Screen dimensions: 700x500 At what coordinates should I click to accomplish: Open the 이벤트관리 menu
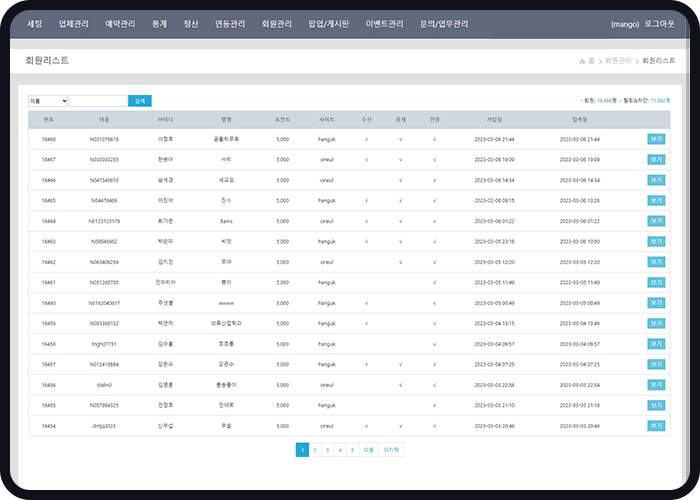(384, 24)
